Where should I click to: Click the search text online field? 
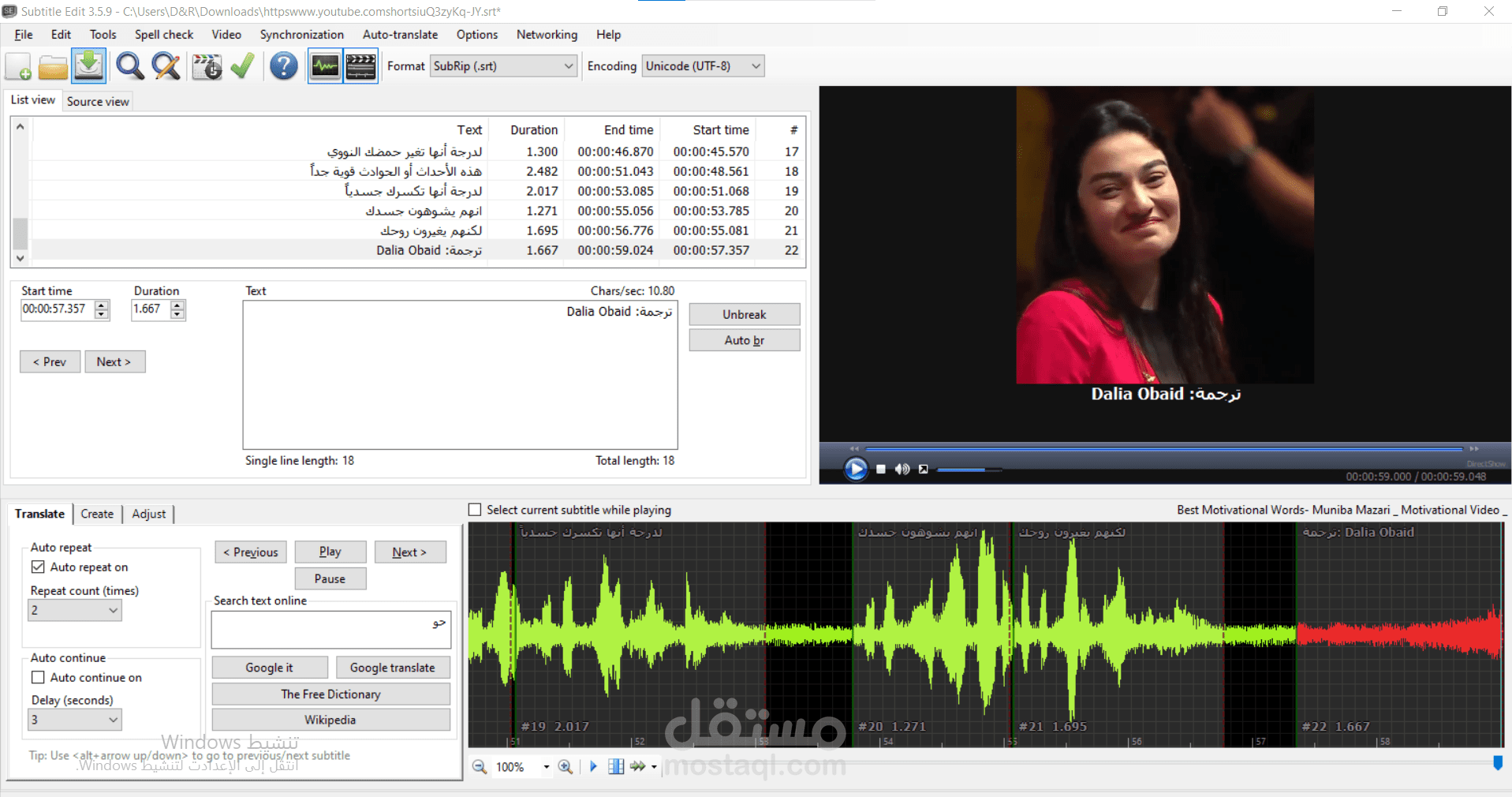point(330,629)
